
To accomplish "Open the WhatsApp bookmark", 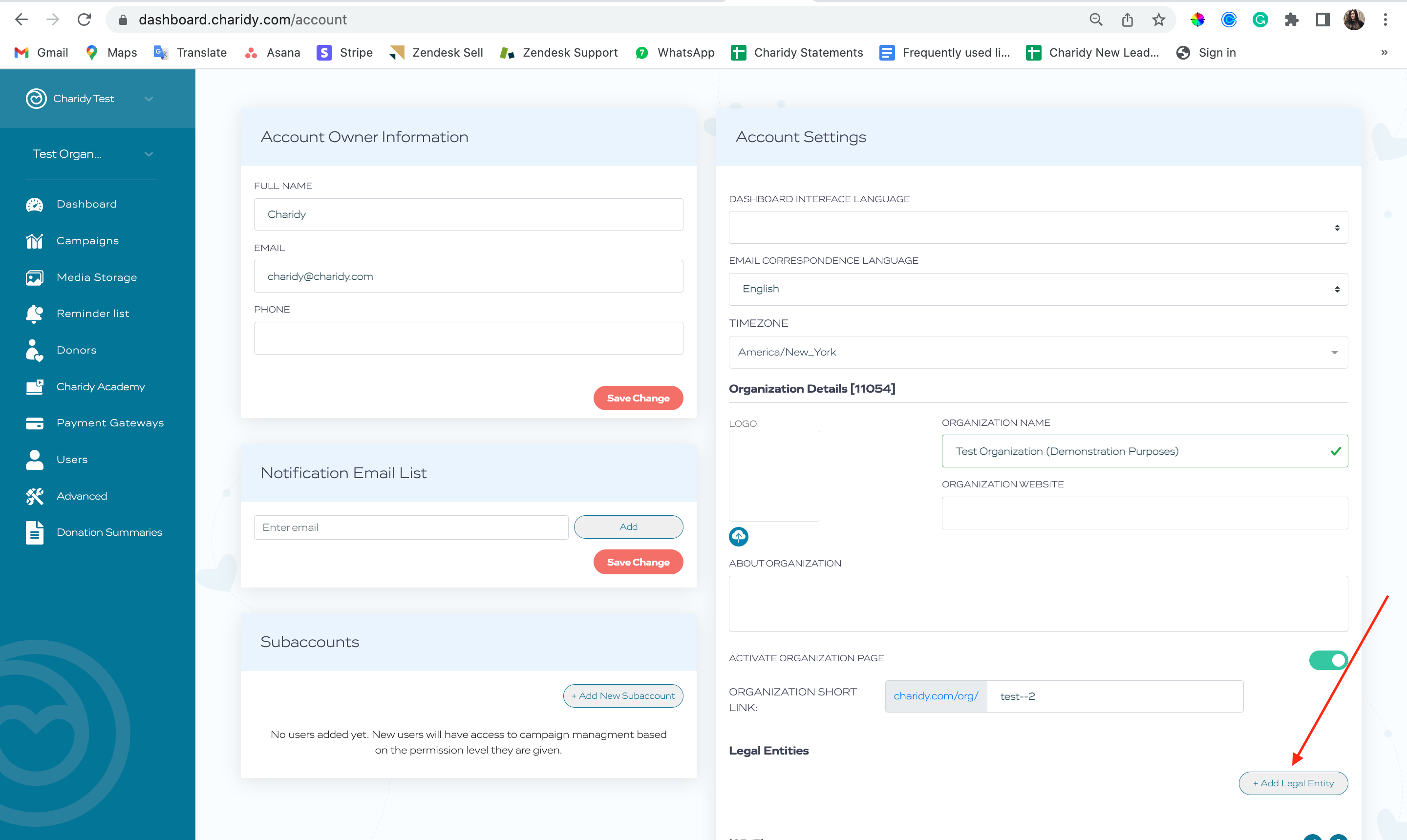I will tap(675, 53).
